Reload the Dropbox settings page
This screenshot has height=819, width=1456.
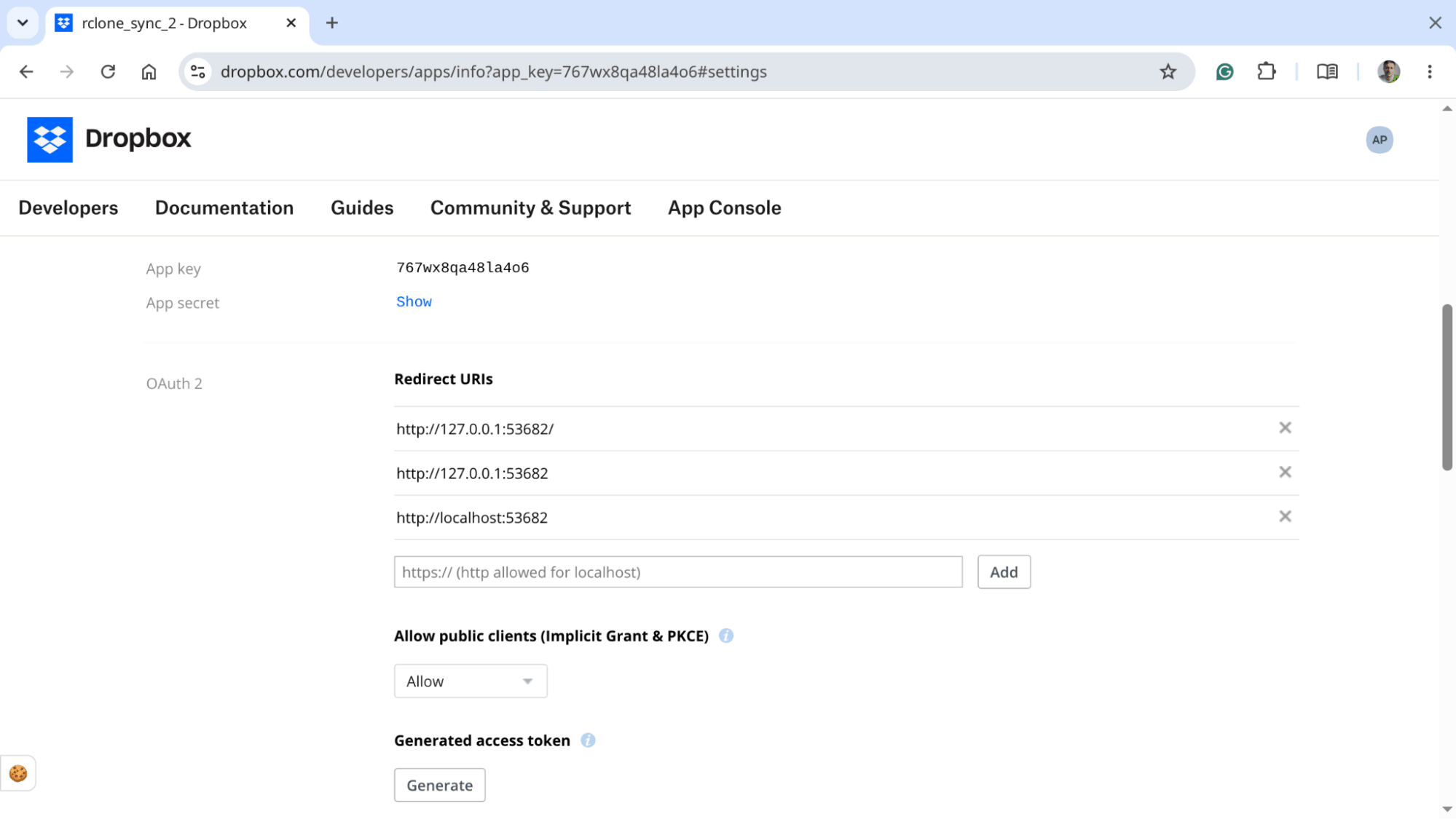[108, 71]
